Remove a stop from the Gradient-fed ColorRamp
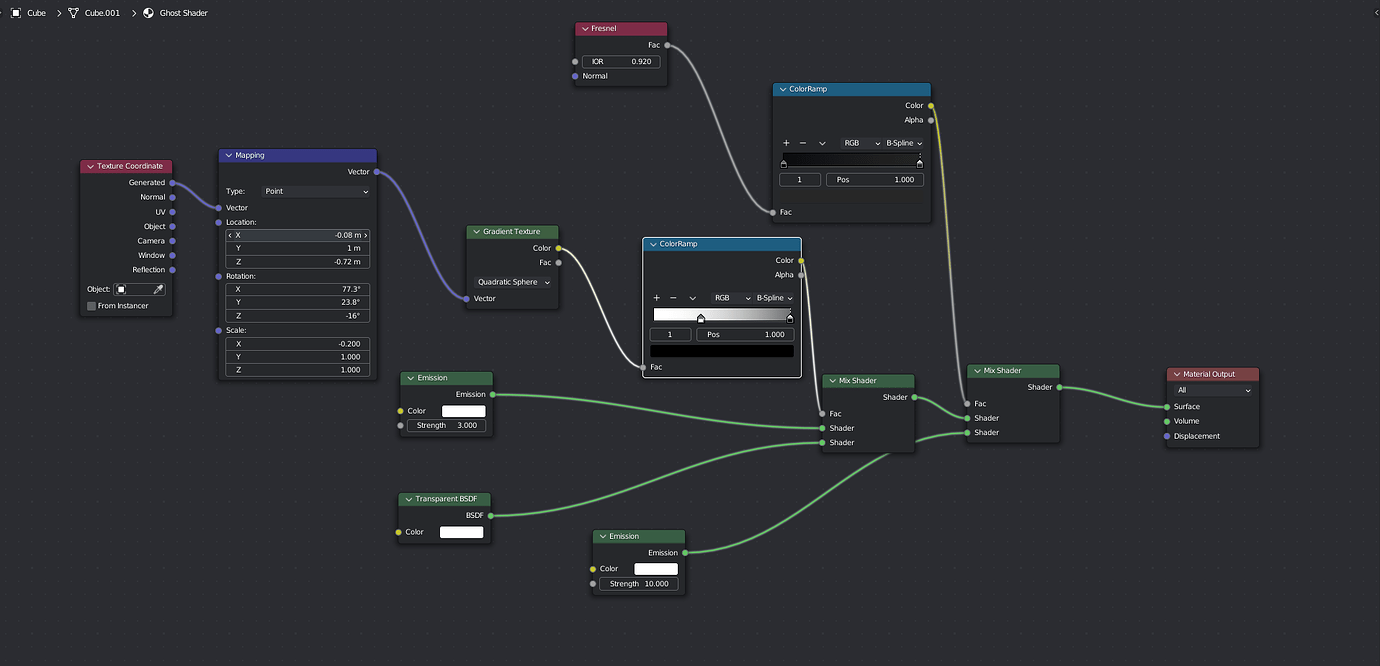1380x666 pixels. [673, 298]
